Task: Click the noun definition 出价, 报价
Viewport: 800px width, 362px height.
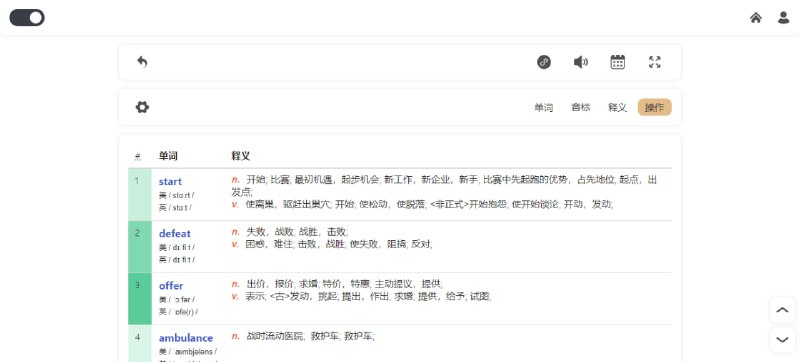Action: pos(337,283)
